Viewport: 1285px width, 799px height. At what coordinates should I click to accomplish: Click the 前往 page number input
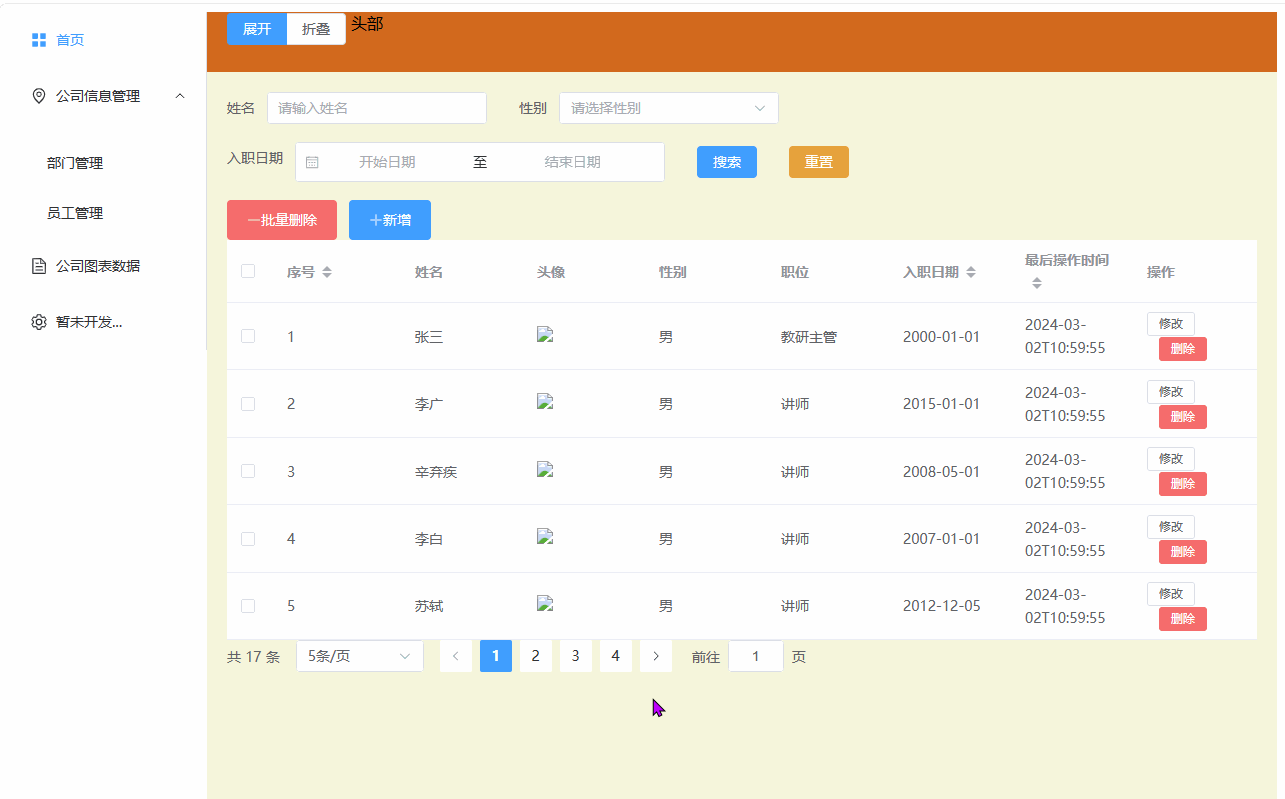pyautogui.click(x=756, y=656)
